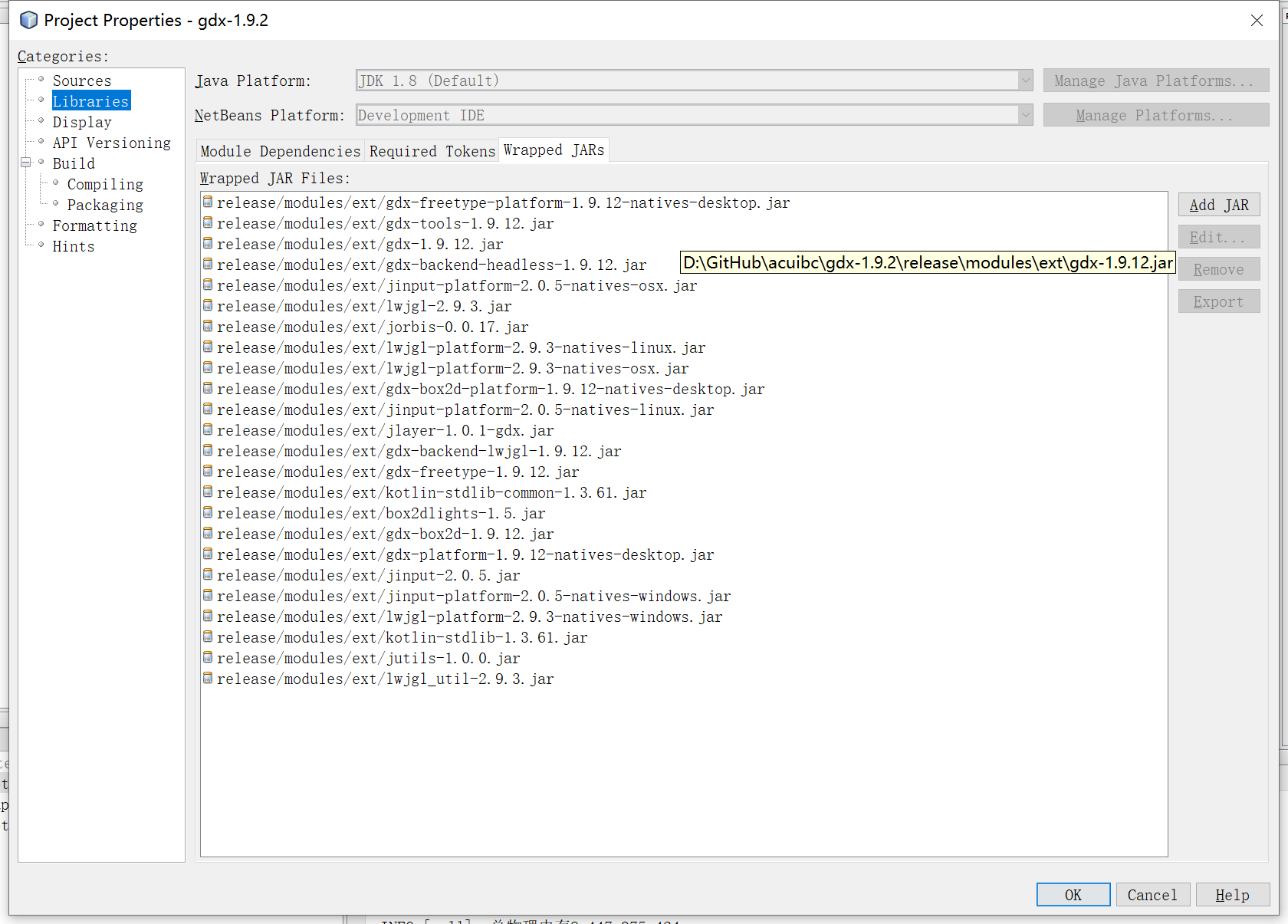The image size is (1288, 924).
Task: Open Help for Project Properties
Action: click(1233, 895)
